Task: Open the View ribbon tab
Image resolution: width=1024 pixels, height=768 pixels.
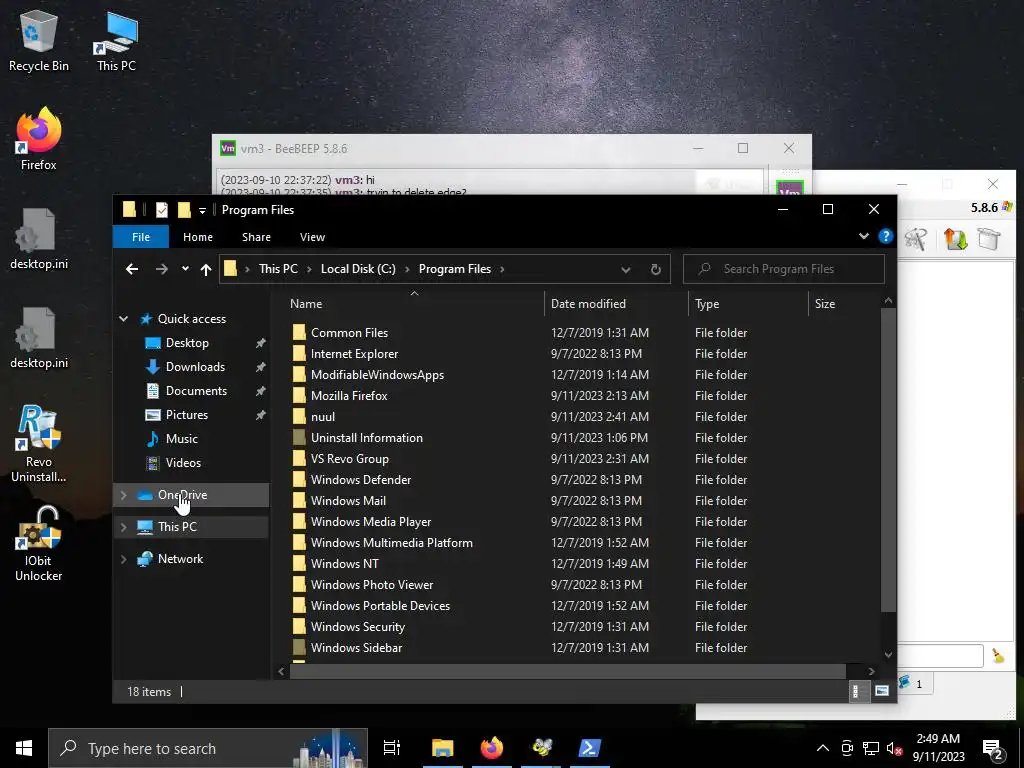Action: click(x=312, y=237)
